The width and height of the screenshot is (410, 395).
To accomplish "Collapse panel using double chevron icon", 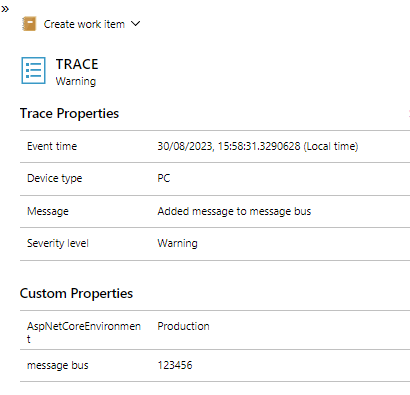I will pyautogui.click(x=5, y=9).
